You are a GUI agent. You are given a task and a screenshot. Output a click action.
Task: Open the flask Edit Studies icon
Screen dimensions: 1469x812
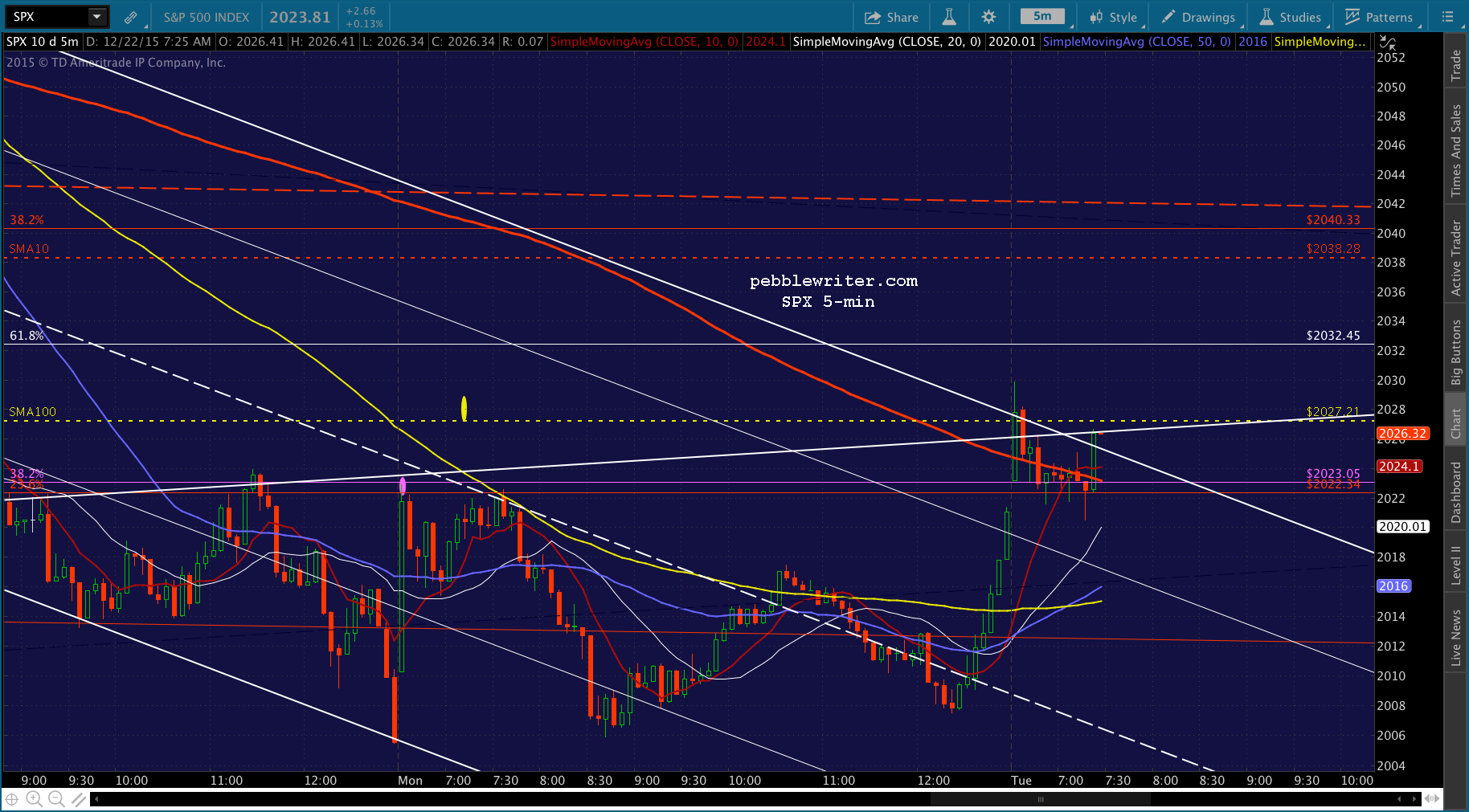tap(949, 17)
